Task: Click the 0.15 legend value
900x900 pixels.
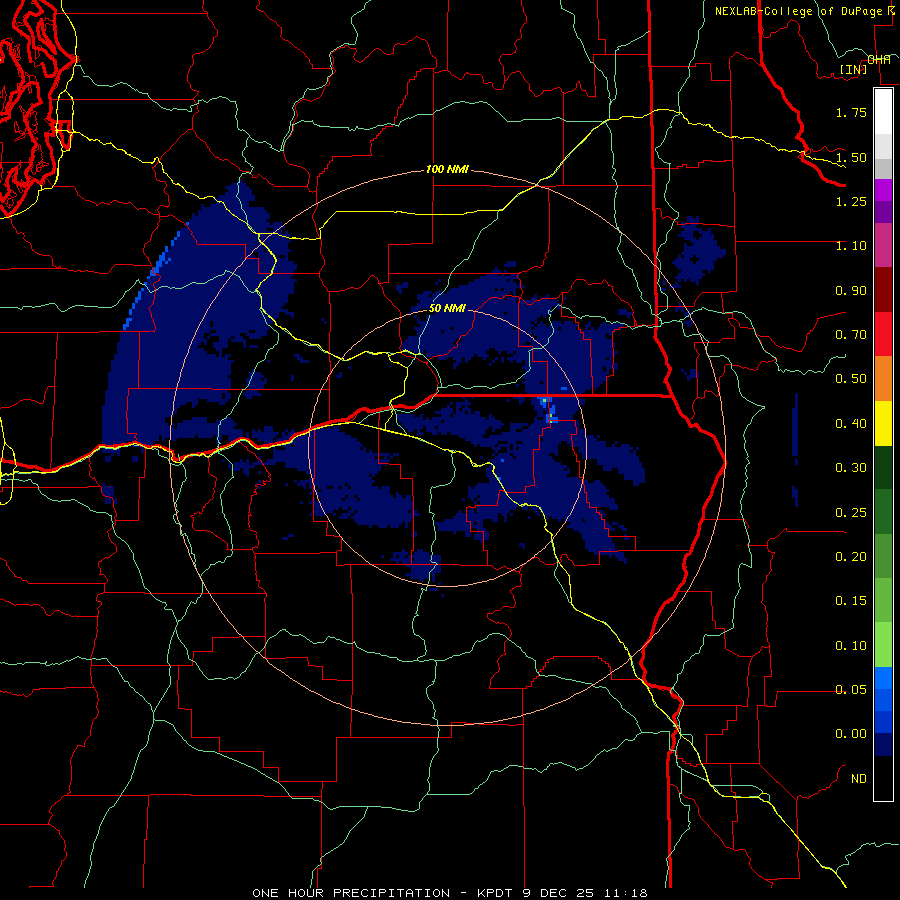Action: pos(851,601)
